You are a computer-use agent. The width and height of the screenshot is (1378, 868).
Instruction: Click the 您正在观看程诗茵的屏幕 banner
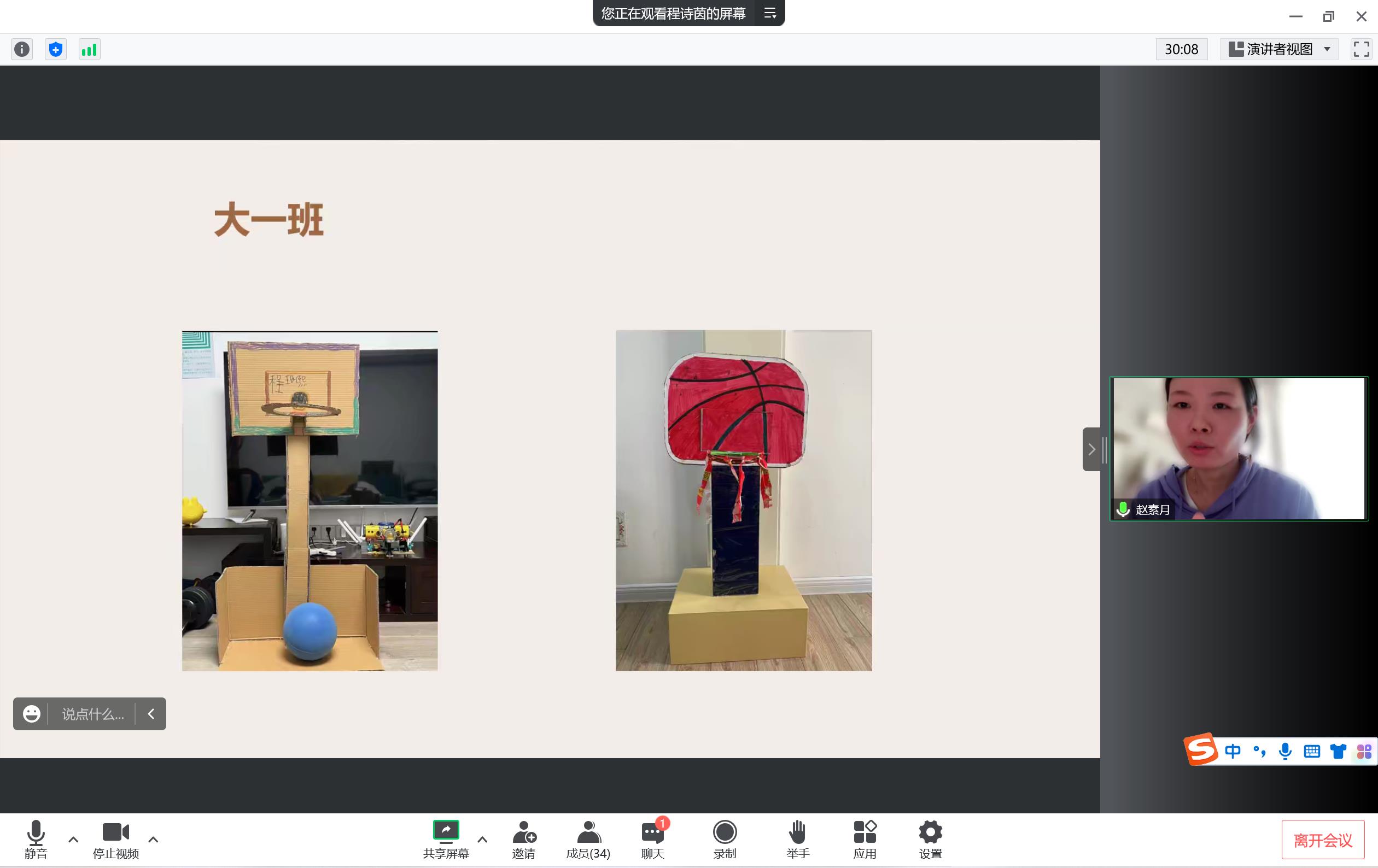point(674,13)
